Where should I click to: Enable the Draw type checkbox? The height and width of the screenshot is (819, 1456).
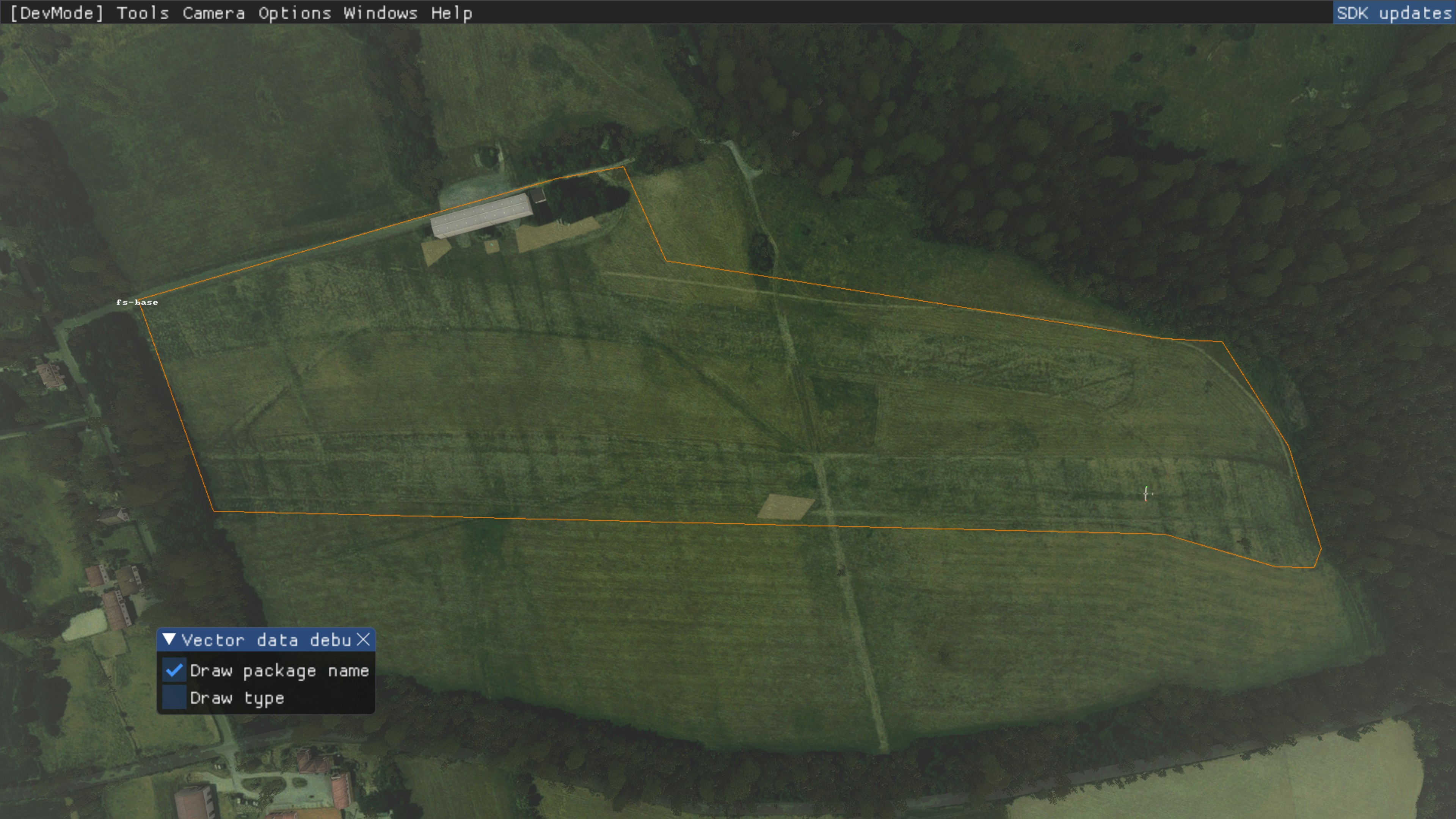point(174,698)
